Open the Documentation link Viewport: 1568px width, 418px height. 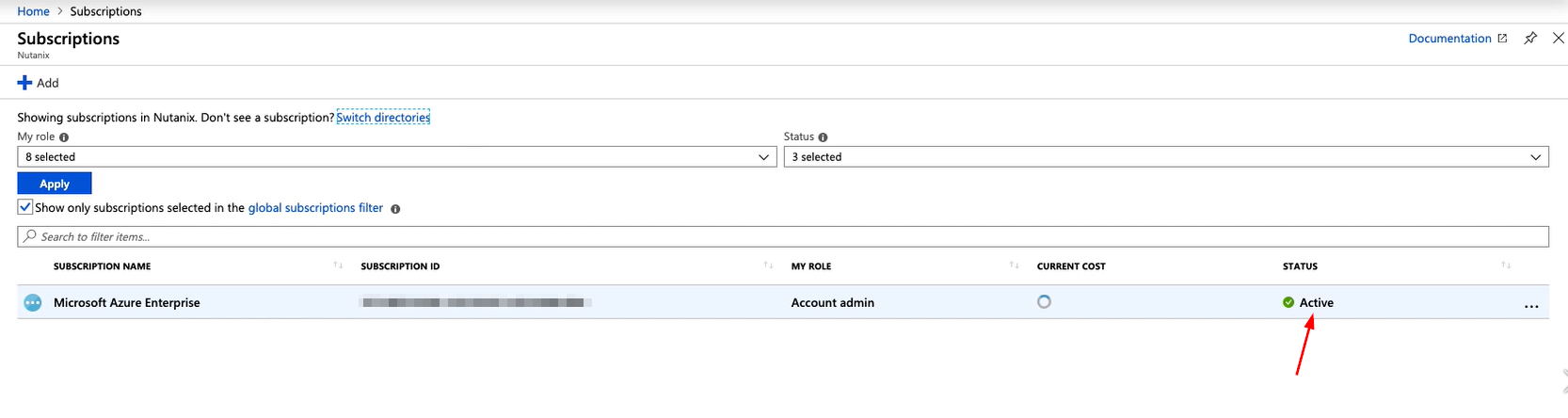point(1449,39)
